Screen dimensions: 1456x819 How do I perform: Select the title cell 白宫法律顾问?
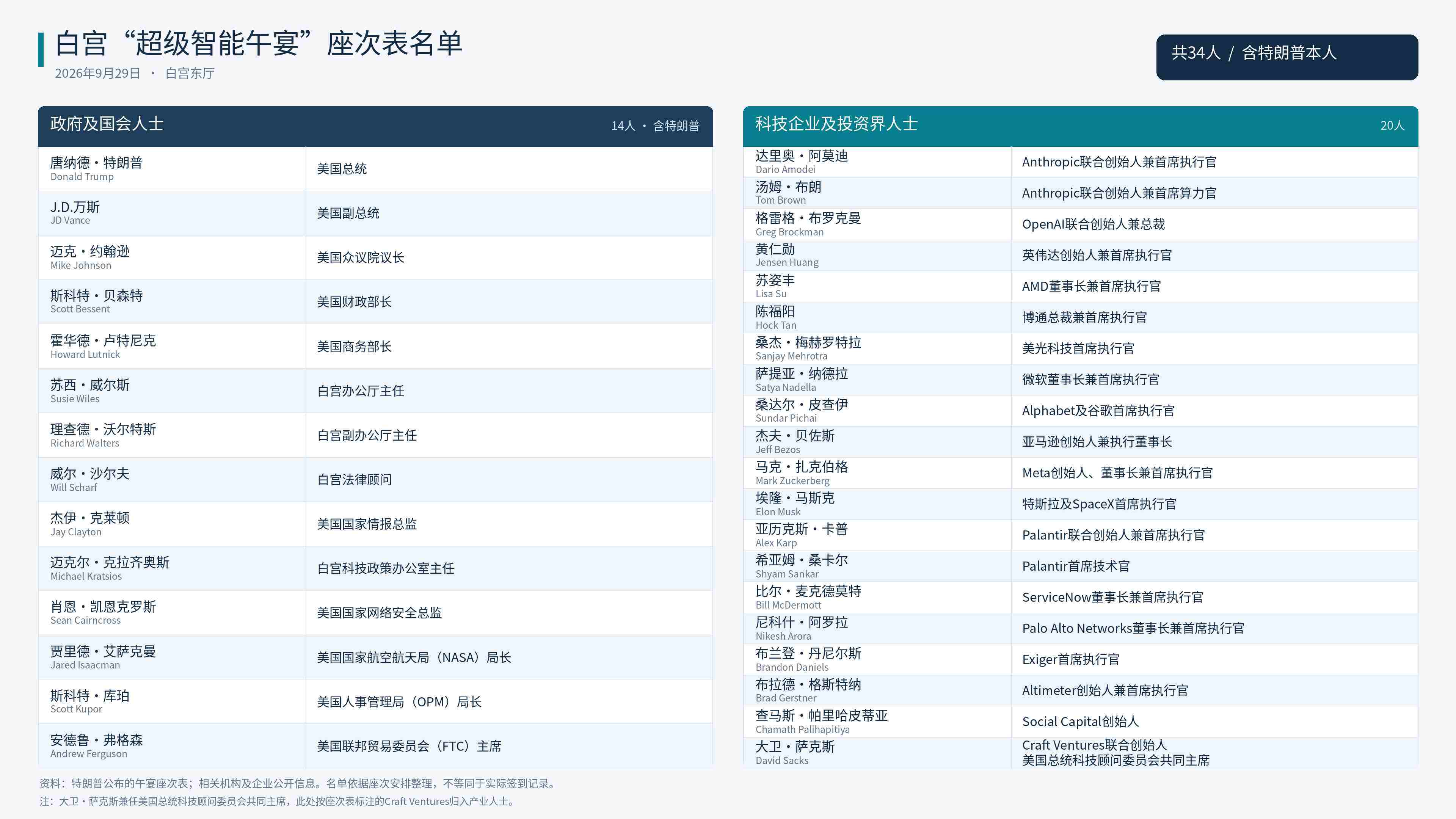(x=355, y=480)
